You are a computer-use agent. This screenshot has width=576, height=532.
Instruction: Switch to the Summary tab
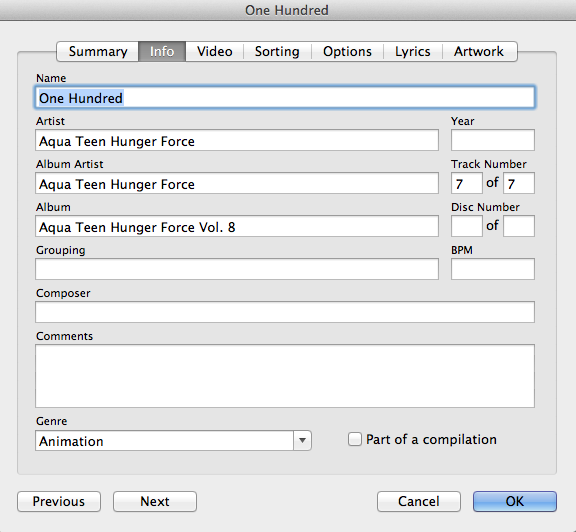point(97,51)
